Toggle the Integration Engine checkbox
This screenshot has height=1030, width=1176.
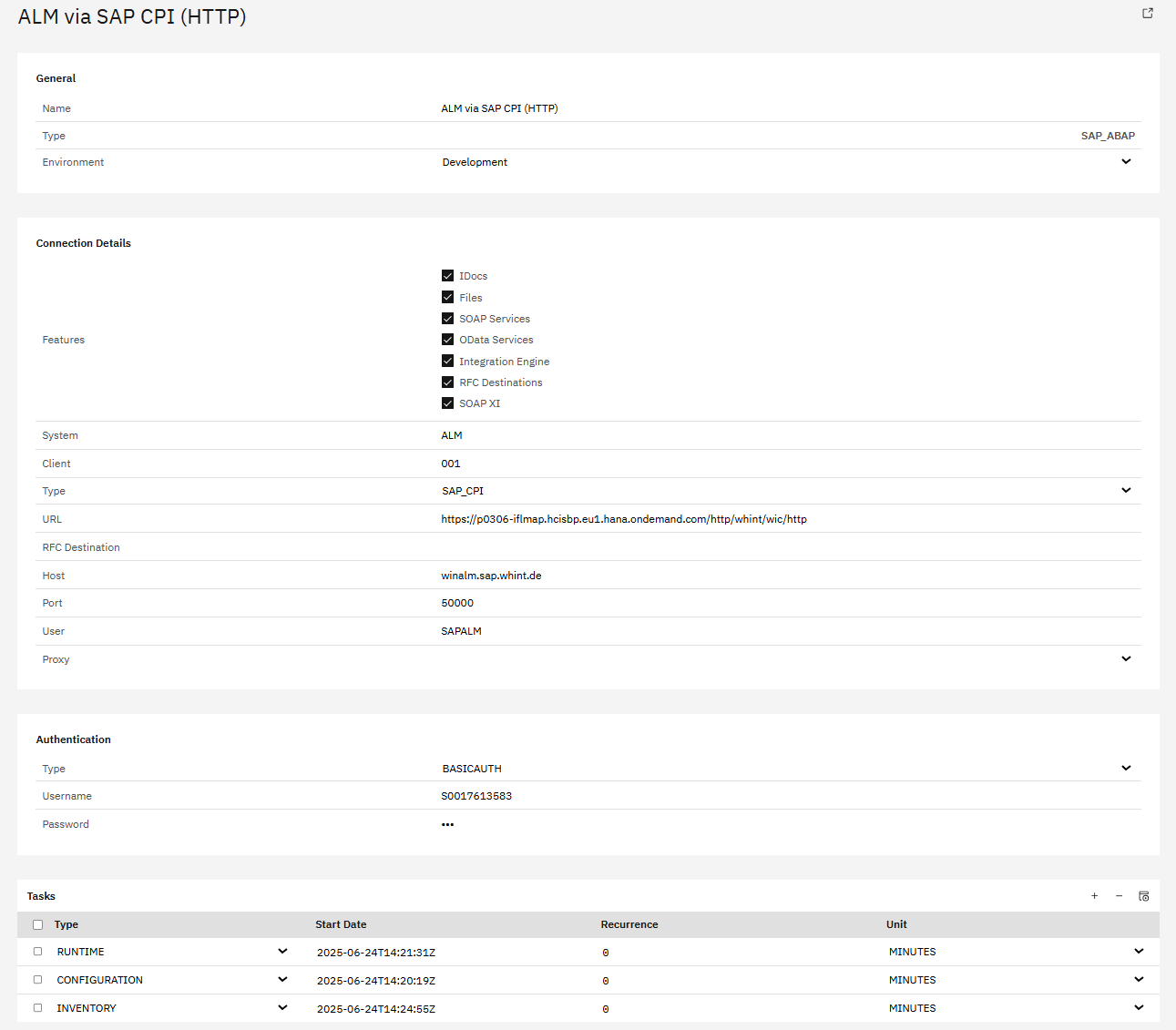pyautogui.click(x=447, y=362)
